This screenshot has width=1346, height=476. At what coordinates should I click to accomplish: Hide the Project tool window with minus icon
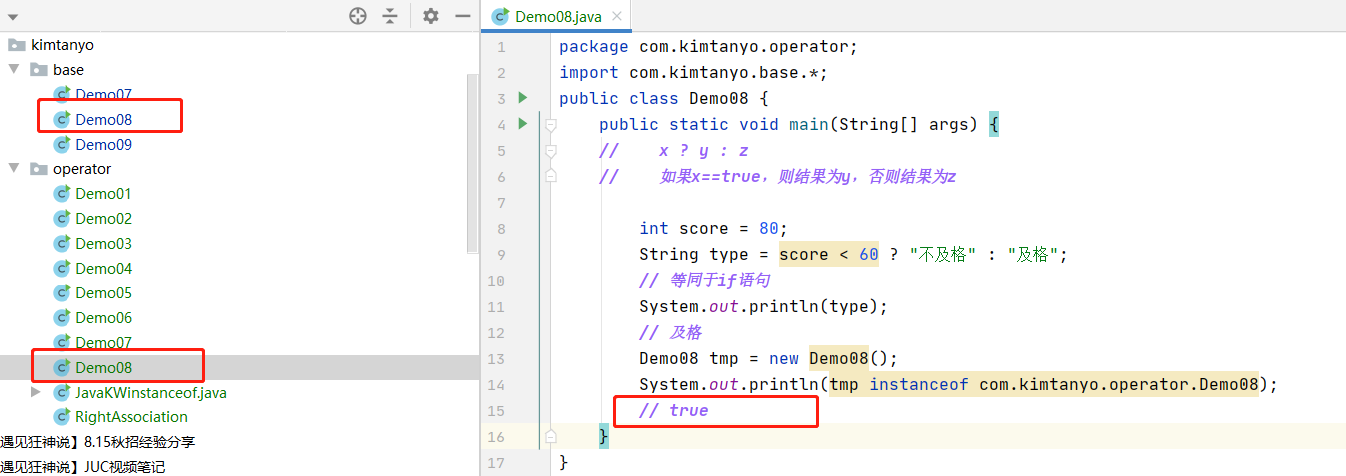[x=463, y=16]
